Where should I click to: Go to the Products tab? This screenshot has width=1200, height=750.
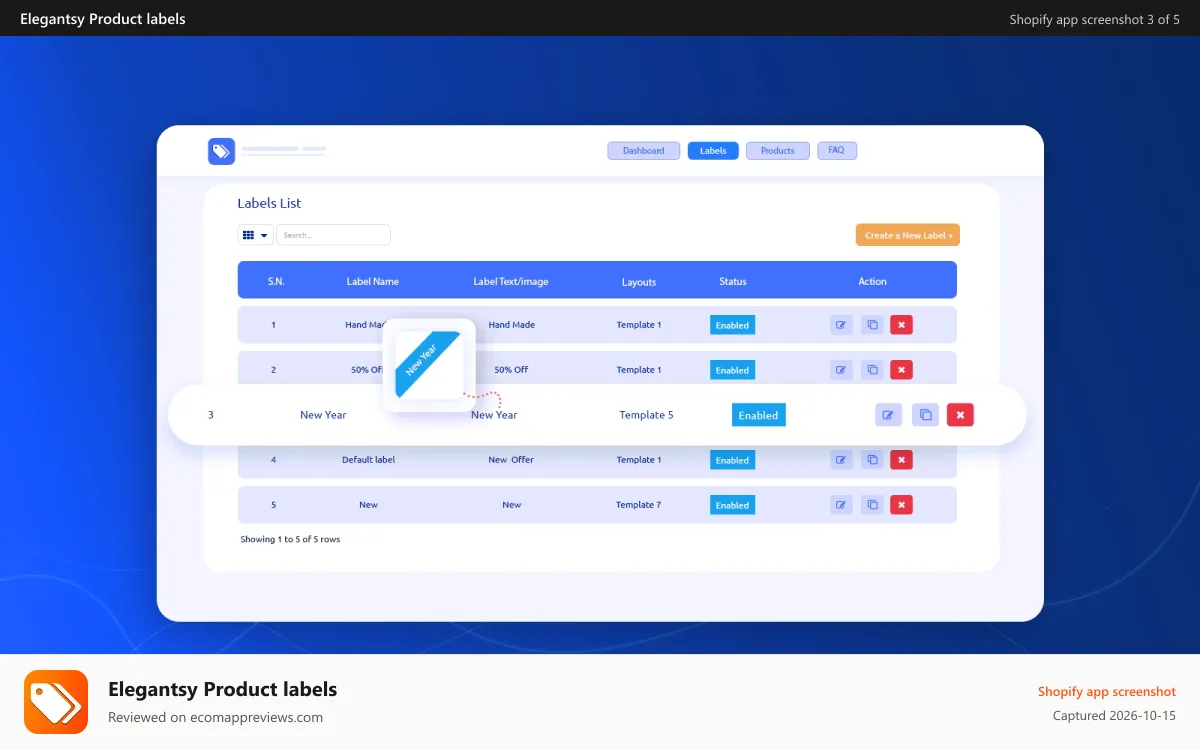click(x=777, y=151)
